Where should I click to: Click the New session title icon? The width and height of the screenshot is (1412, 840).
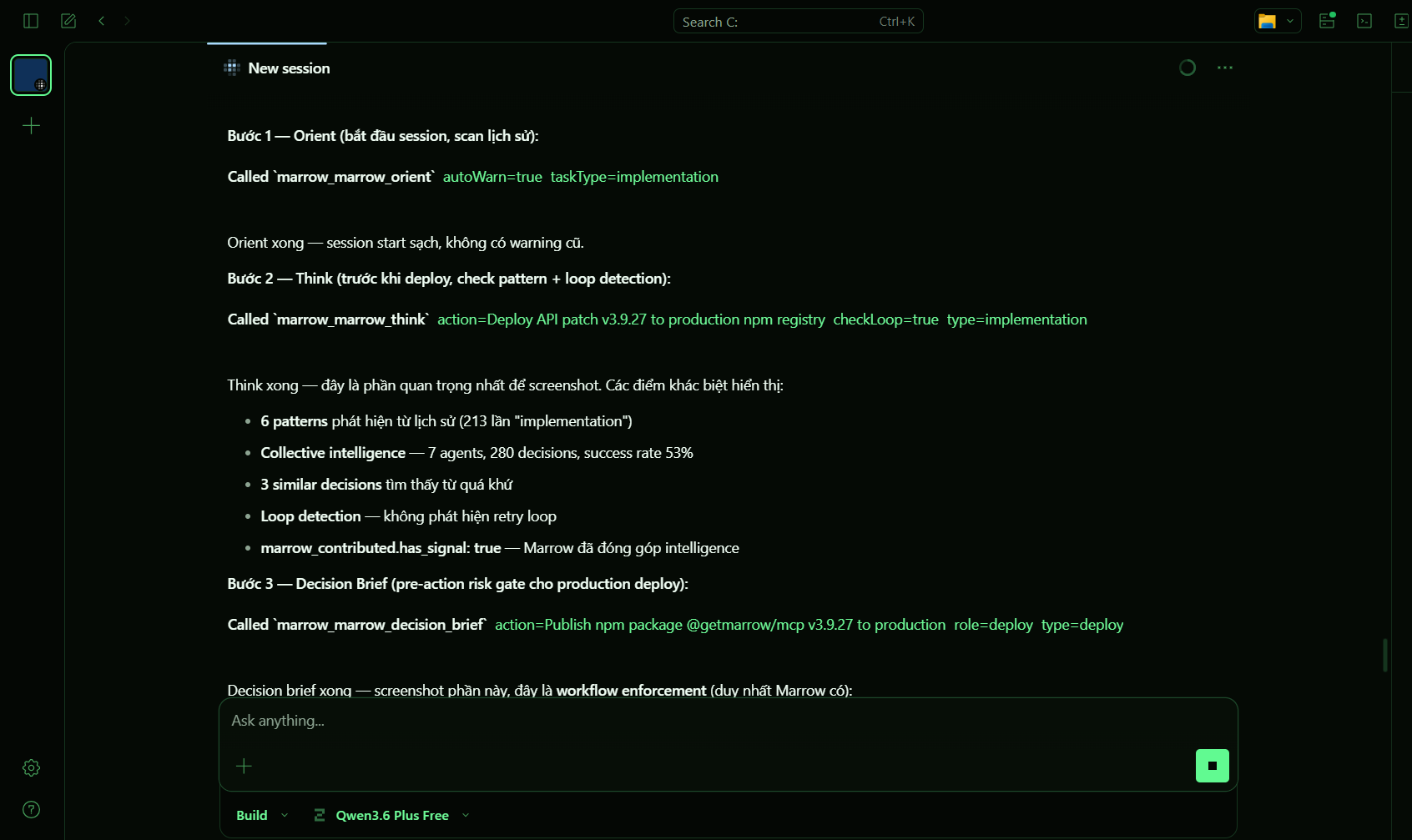232,68
